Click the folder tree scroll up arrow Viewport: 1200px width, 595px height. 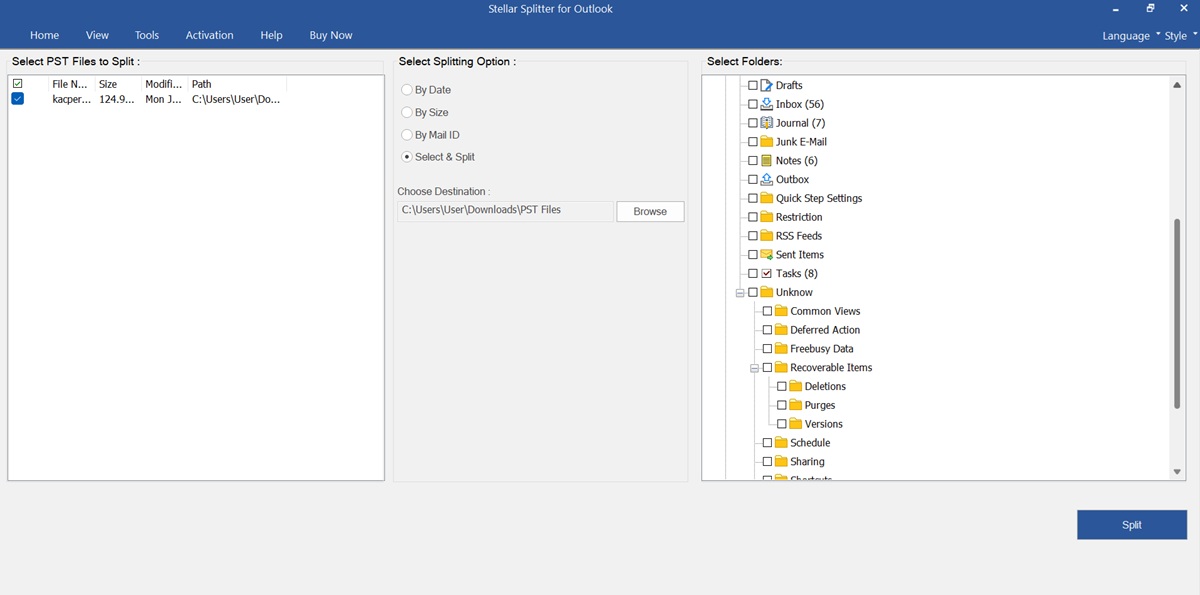[x=1177, y=85]
